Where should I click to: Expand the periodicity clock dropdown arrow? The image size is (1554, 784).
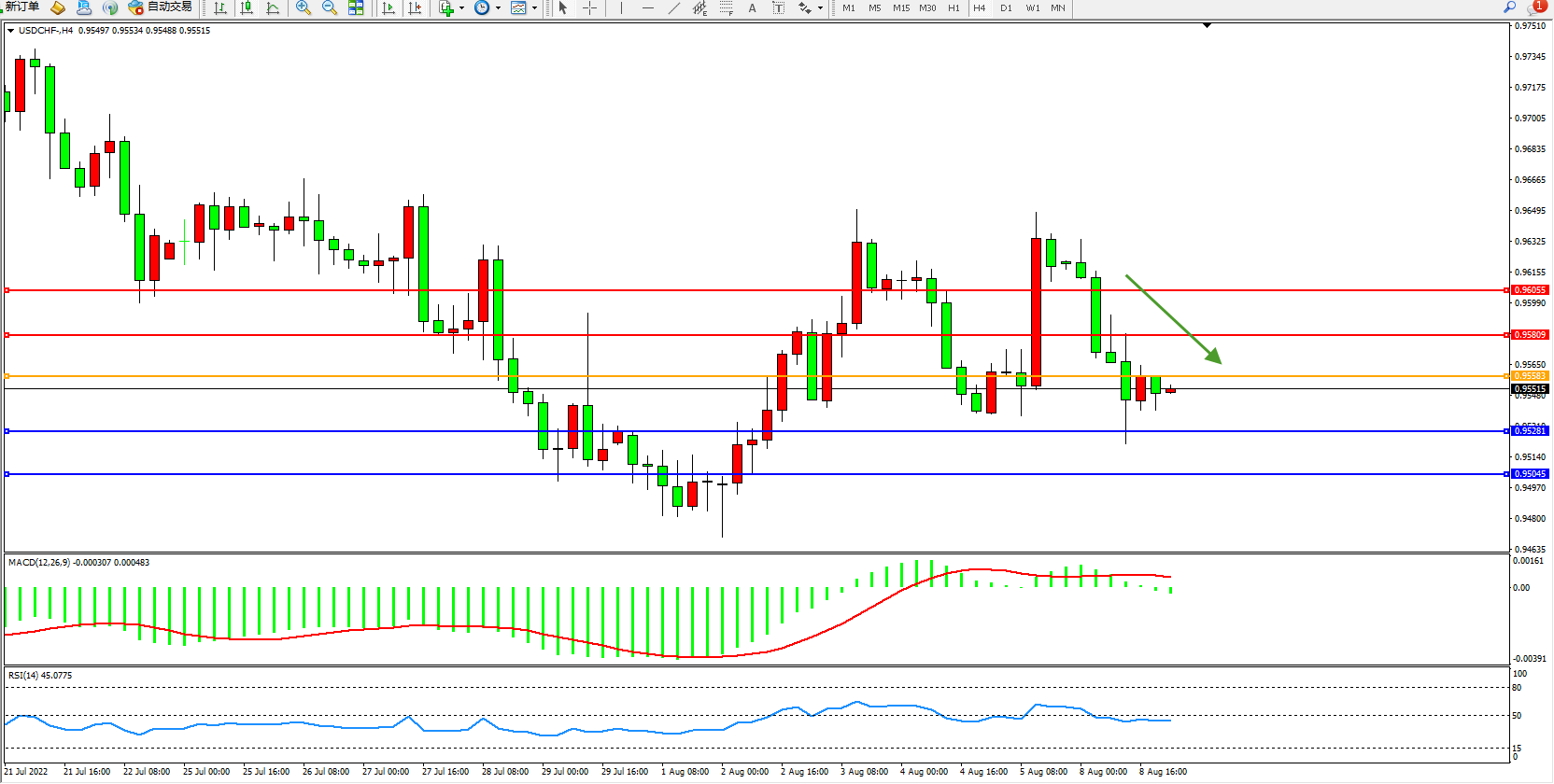click(498, 8)
